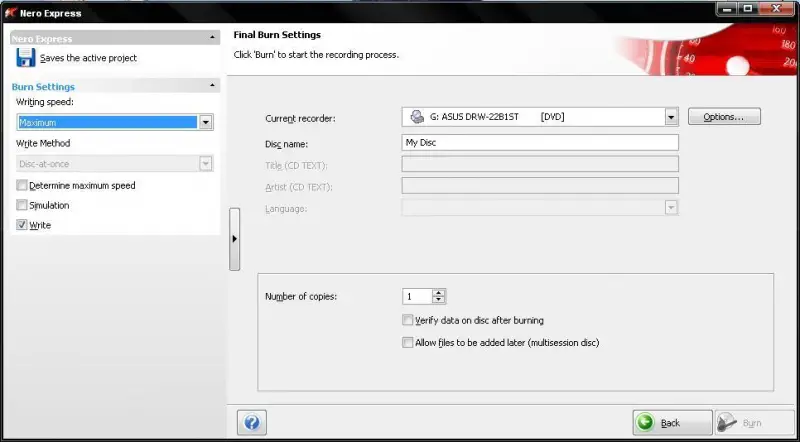
Task: Click the Burn button
Action: [755, 423]
